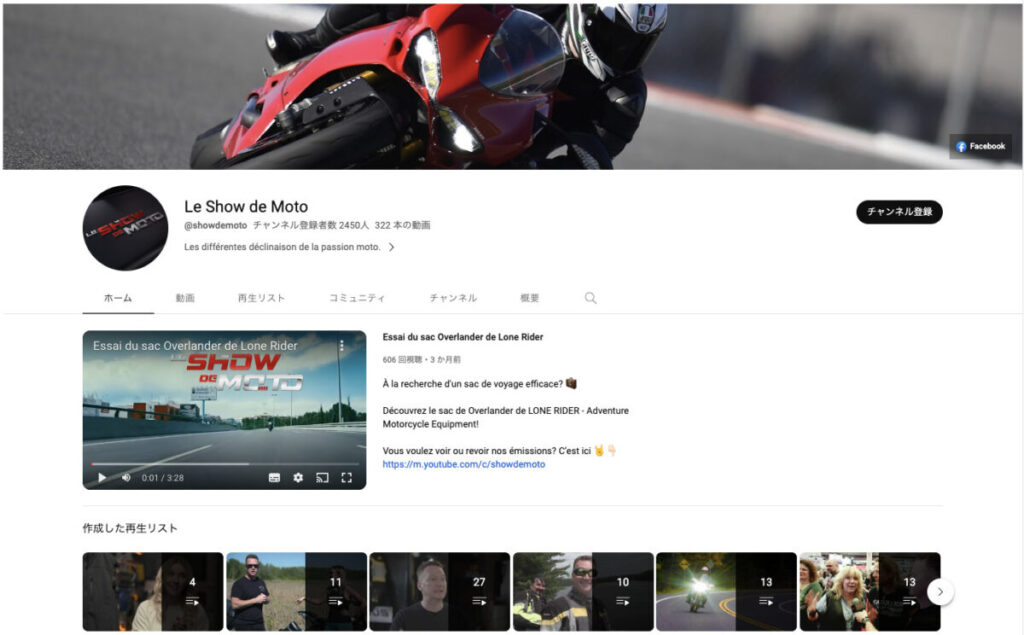Viewport: 1024px width, 635px height.
Task: Open video player settings gear
Action: tap(298, 478)
